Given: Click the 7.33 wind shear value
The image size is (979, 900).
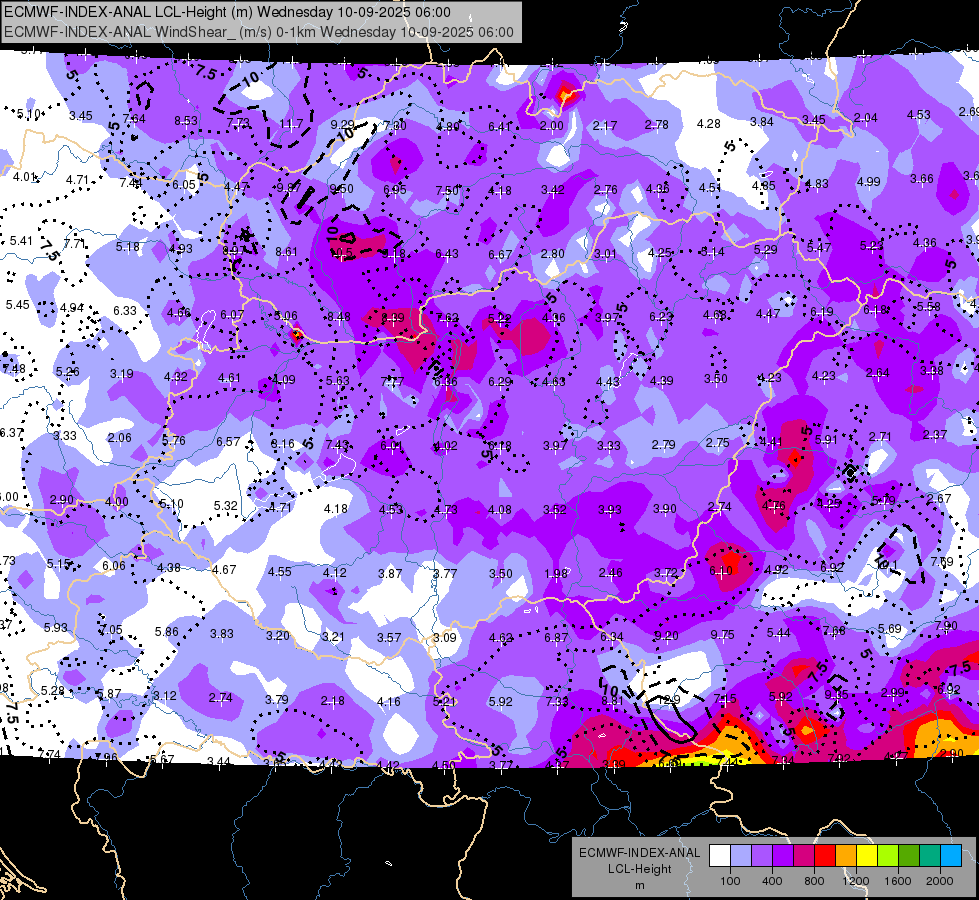Looking at the screenshot, I should pos(557,701).
